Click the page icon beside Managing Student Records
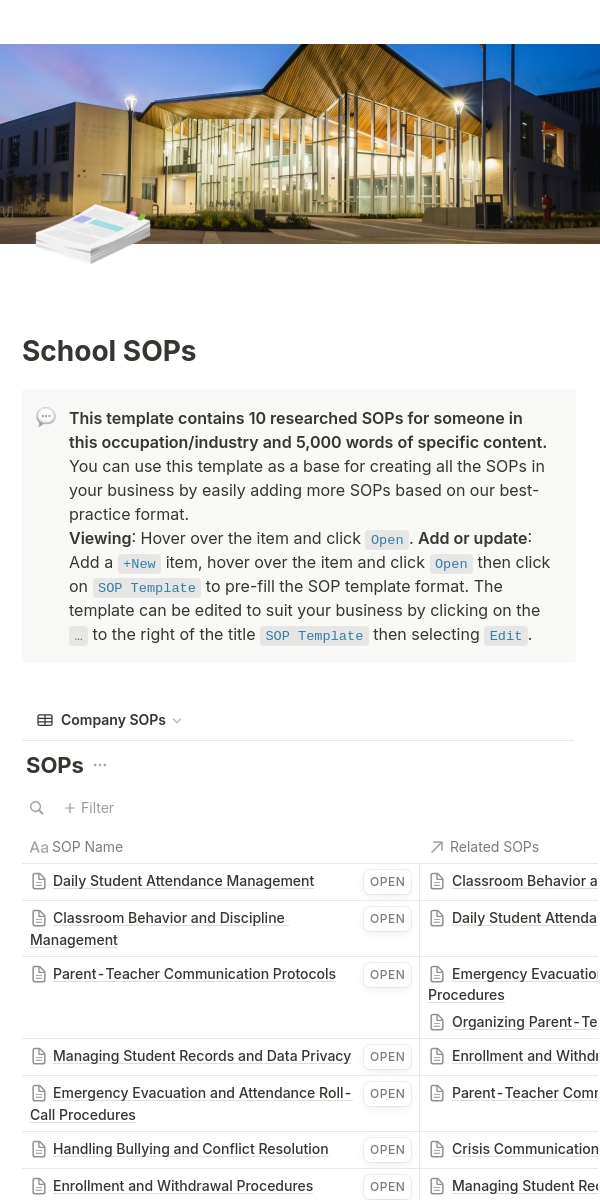Screen dimensions: 600x1200 (39, 1056)
